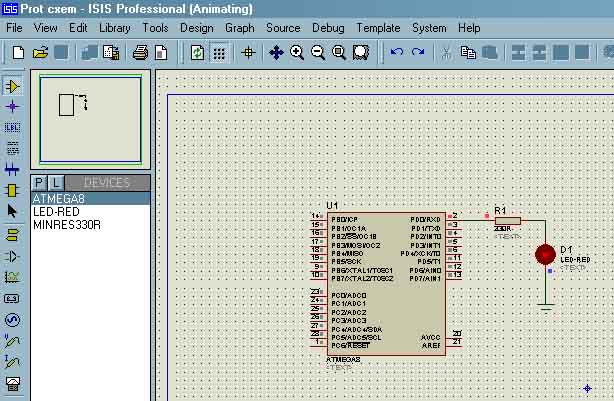Click the Redraw display icon
The width and height of the screenshot is (614, 401).
[x=197, y=52]
